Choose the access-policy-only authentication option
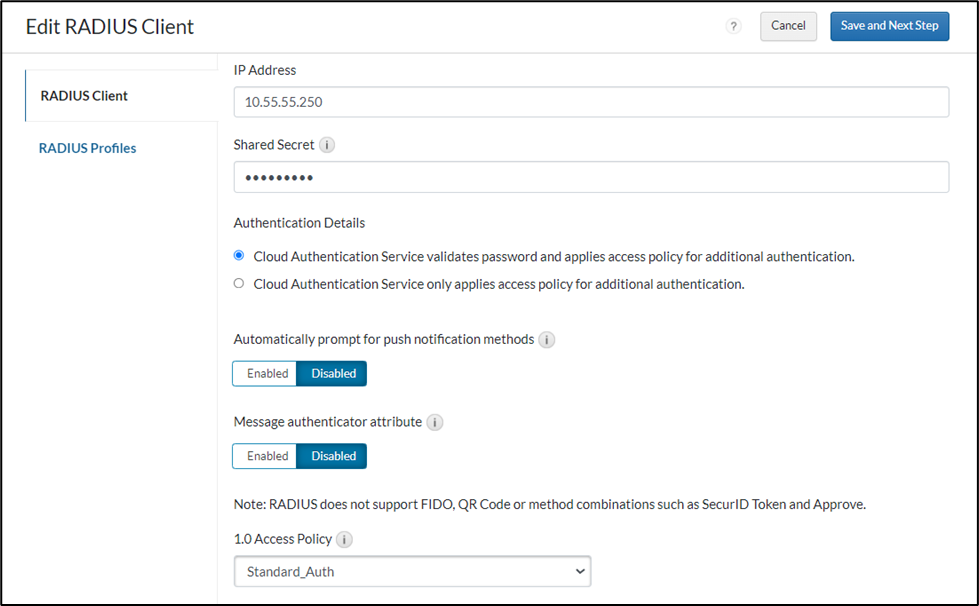The image size is (979, 606). coord(238,283)
